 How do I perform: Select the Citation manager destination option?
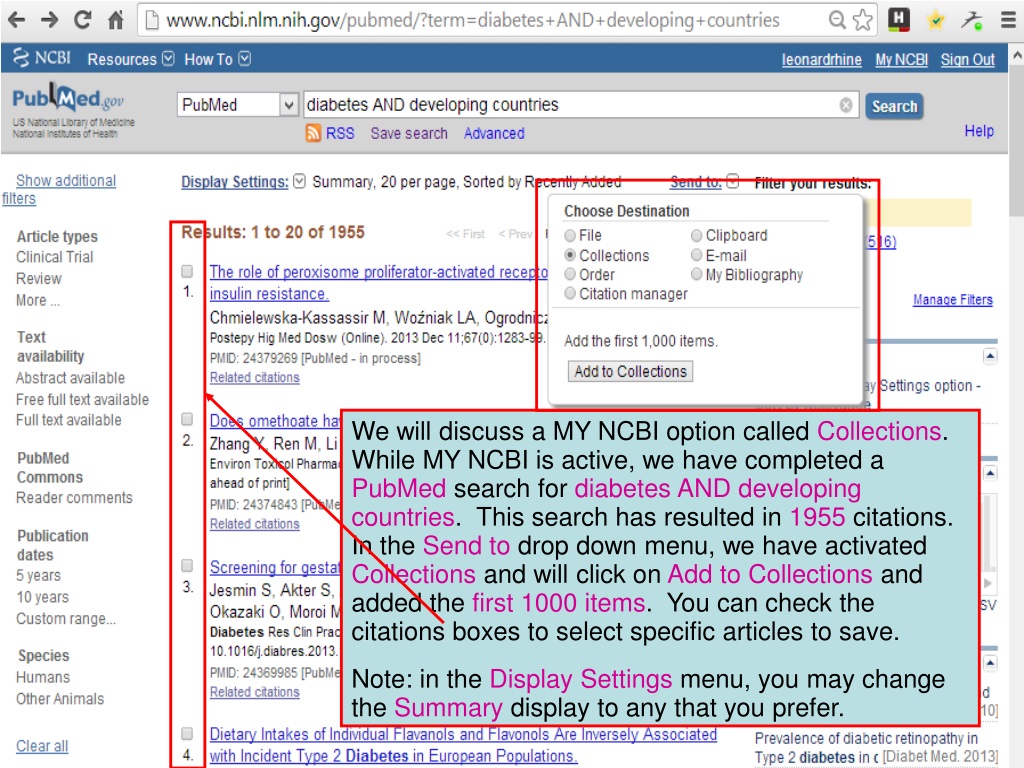click(x=570, y=294)
